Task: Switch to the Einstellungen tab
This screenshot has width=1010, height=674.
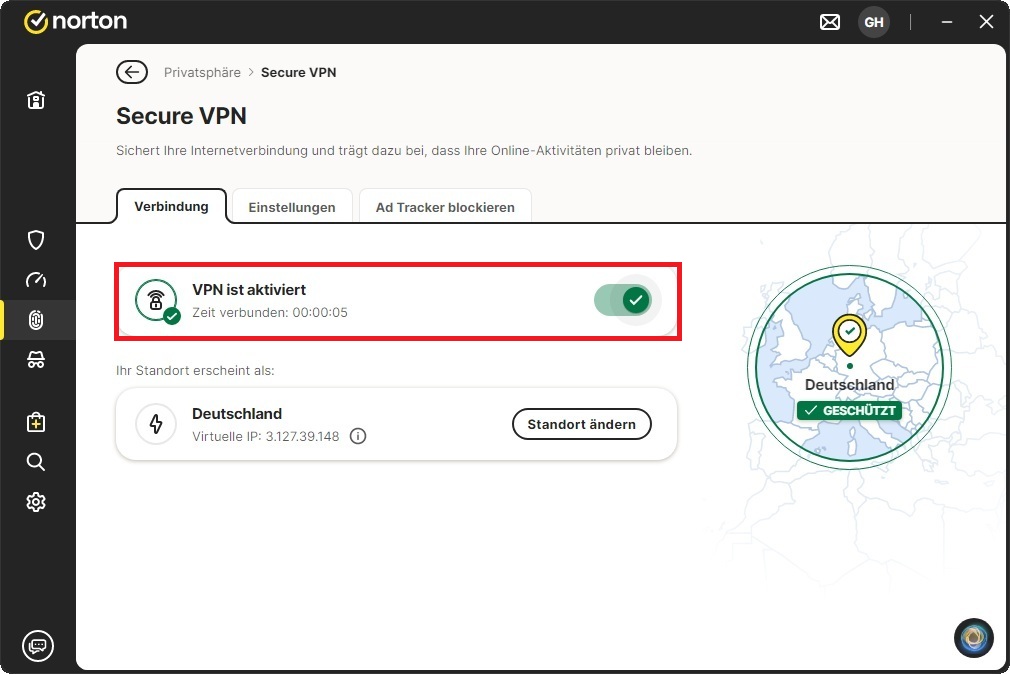Action: click(x=292, y=207)
